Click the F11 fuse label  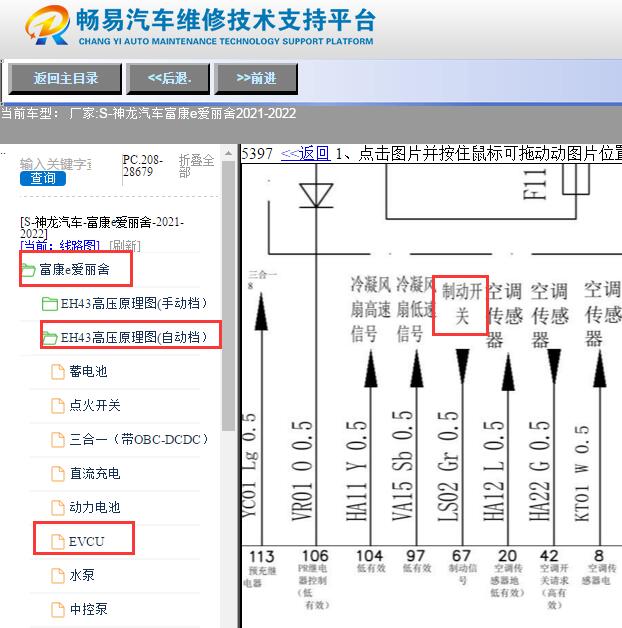(x=535, y=184)
